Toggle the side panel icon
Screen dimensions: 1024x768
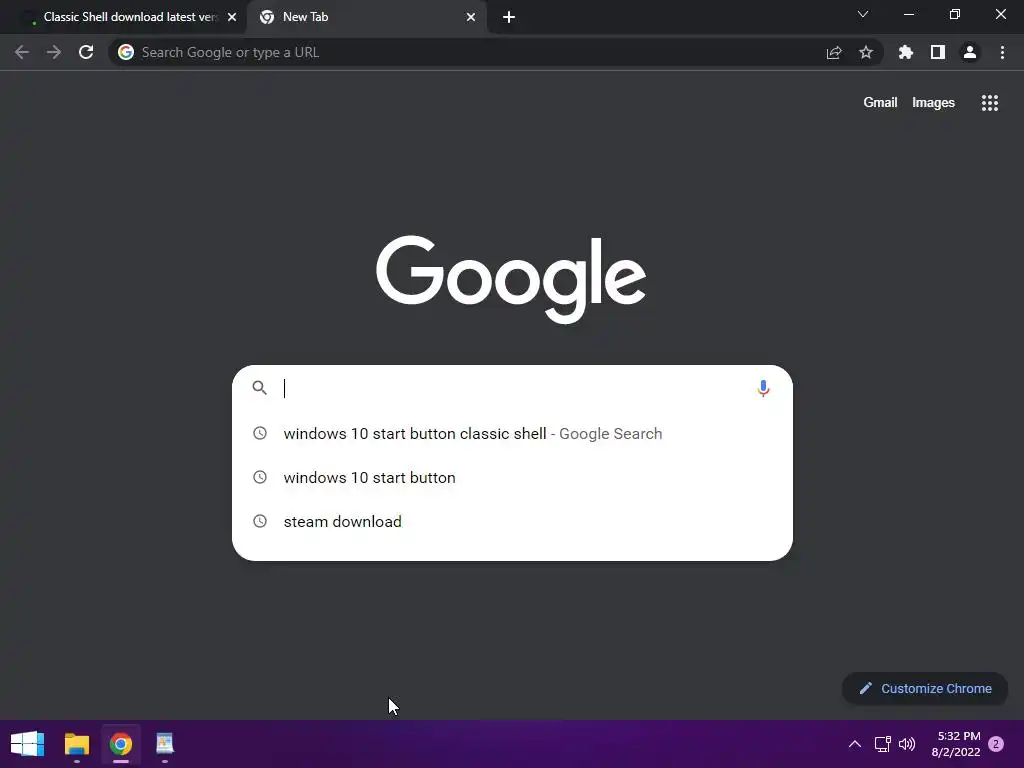point(938,52)
